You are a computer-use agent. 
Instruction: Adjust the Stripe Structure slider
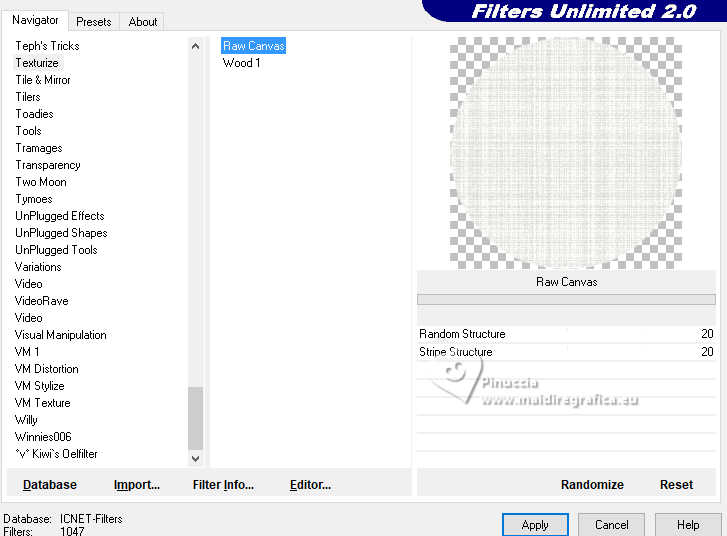click(x=566, y=352)
